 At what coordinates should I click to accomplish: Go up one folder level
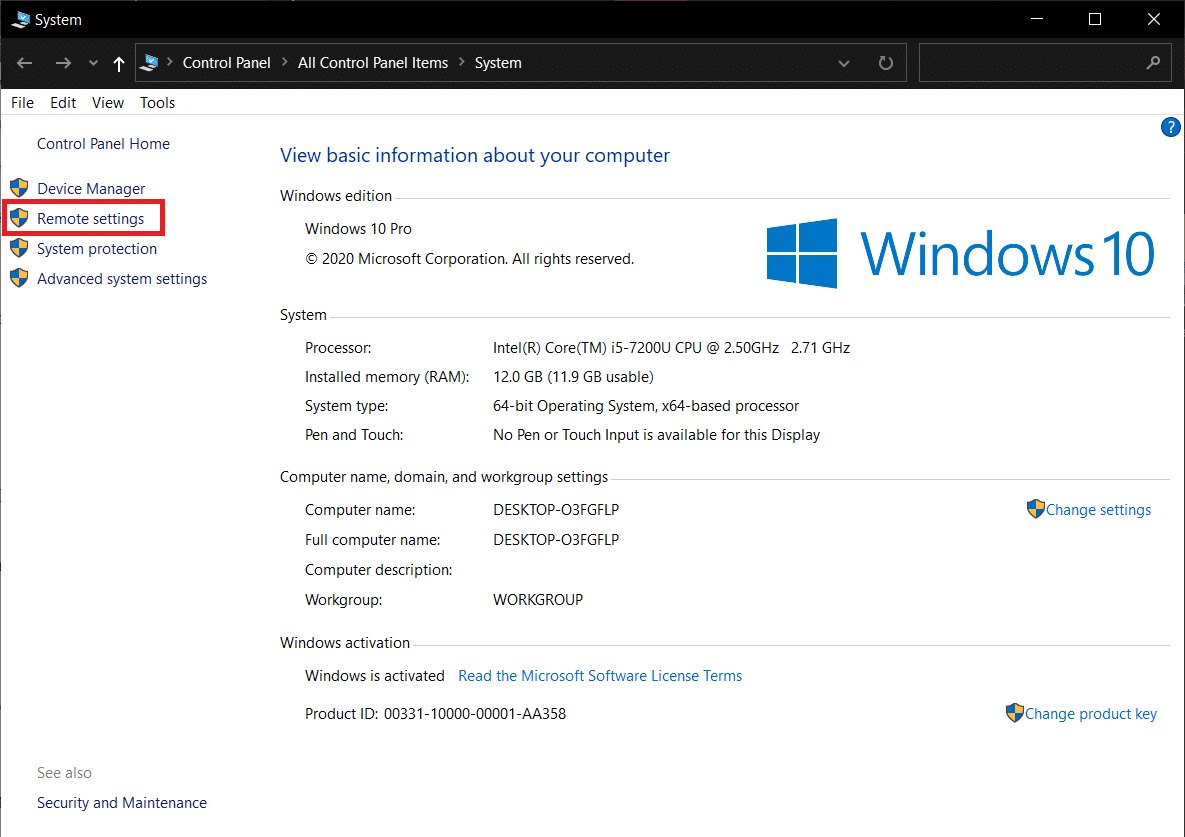119,63
